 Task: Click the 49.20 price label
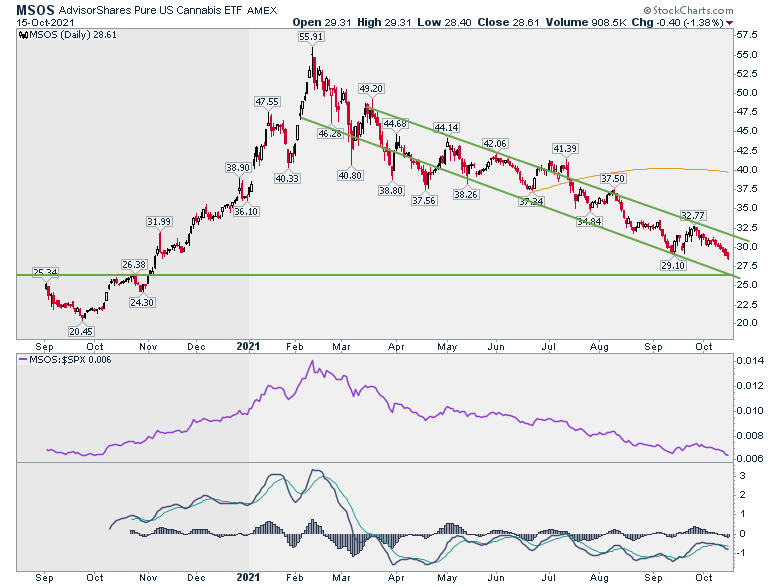click(371, 89)
